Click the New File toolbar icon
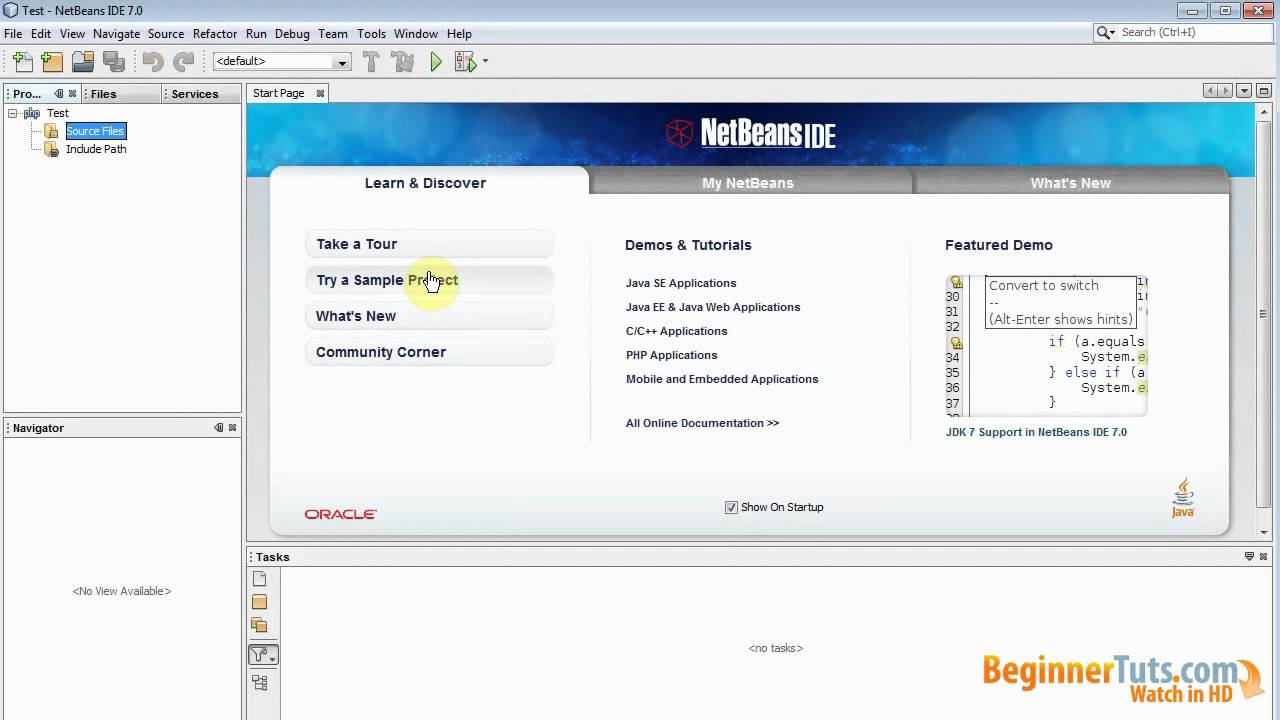The width and height of the screenshot is (1280, 720). 22,62
